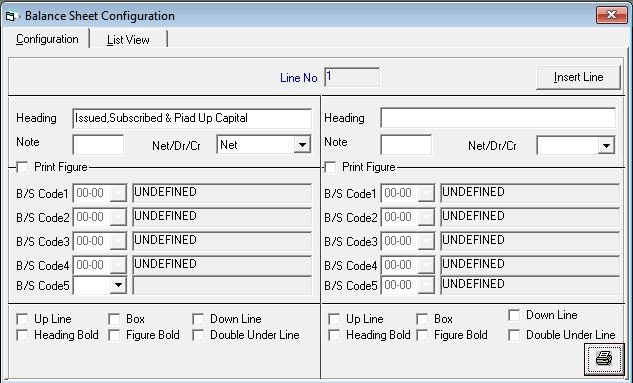Toggle the right Figure Bold checkbox
633x383 pixels.
[x=422, y=335]
